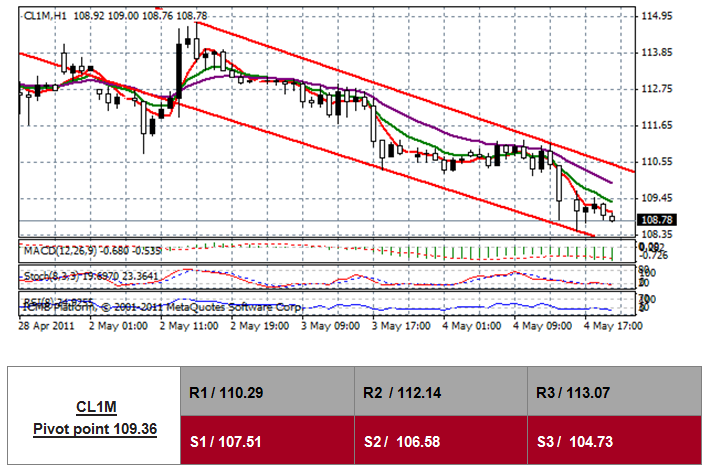Select the R2 / 112.14 resistance cell
Viewport: 707px width, 472px height.
(441, 391)
